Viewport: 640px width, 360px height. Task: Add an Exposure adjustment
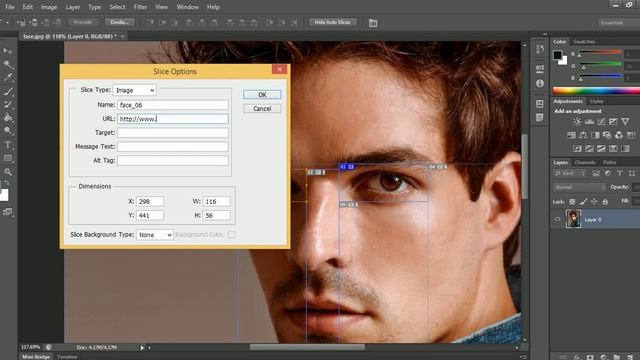[x=613, y=122]
